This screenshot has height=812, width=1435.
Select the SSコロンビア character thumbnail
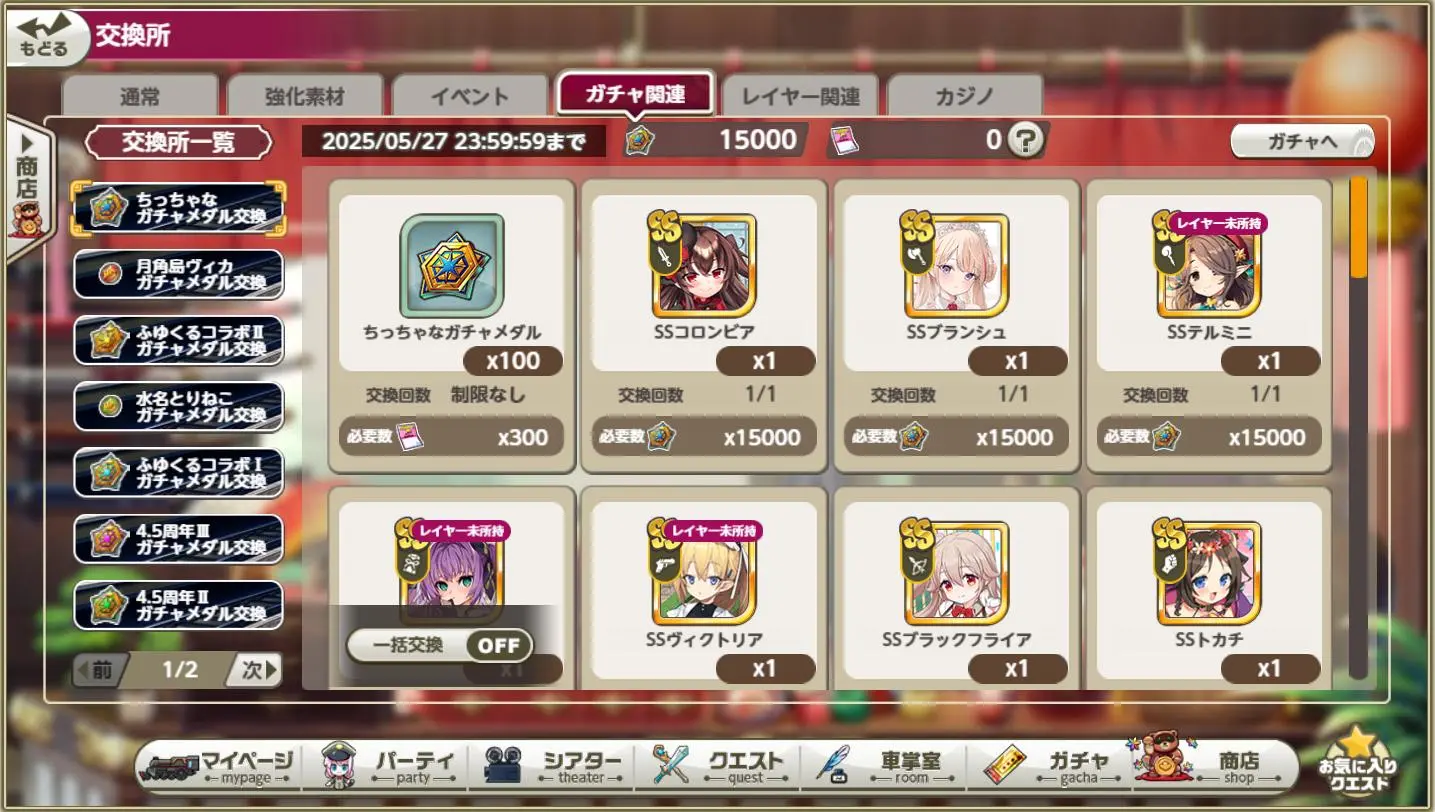[x=704, y=265]
